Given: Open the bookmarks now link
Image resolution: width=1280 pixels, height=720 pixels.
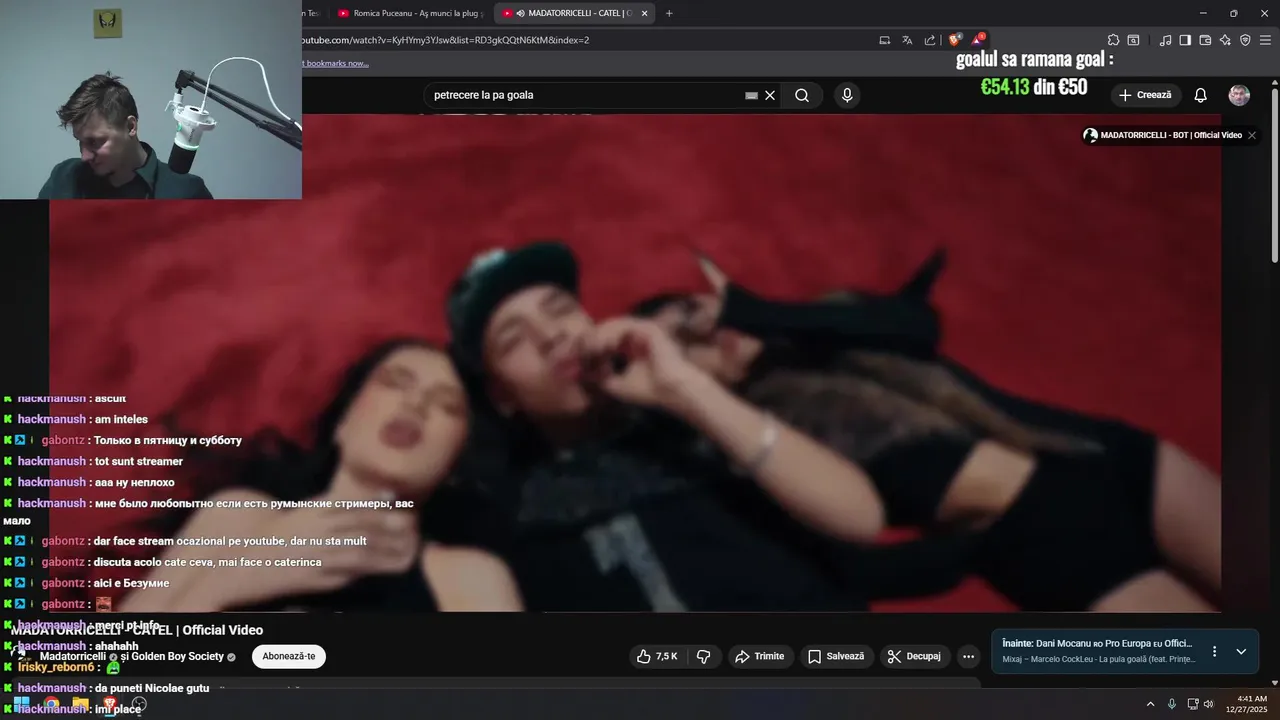Looking at the screenshot, I should 336,63.
